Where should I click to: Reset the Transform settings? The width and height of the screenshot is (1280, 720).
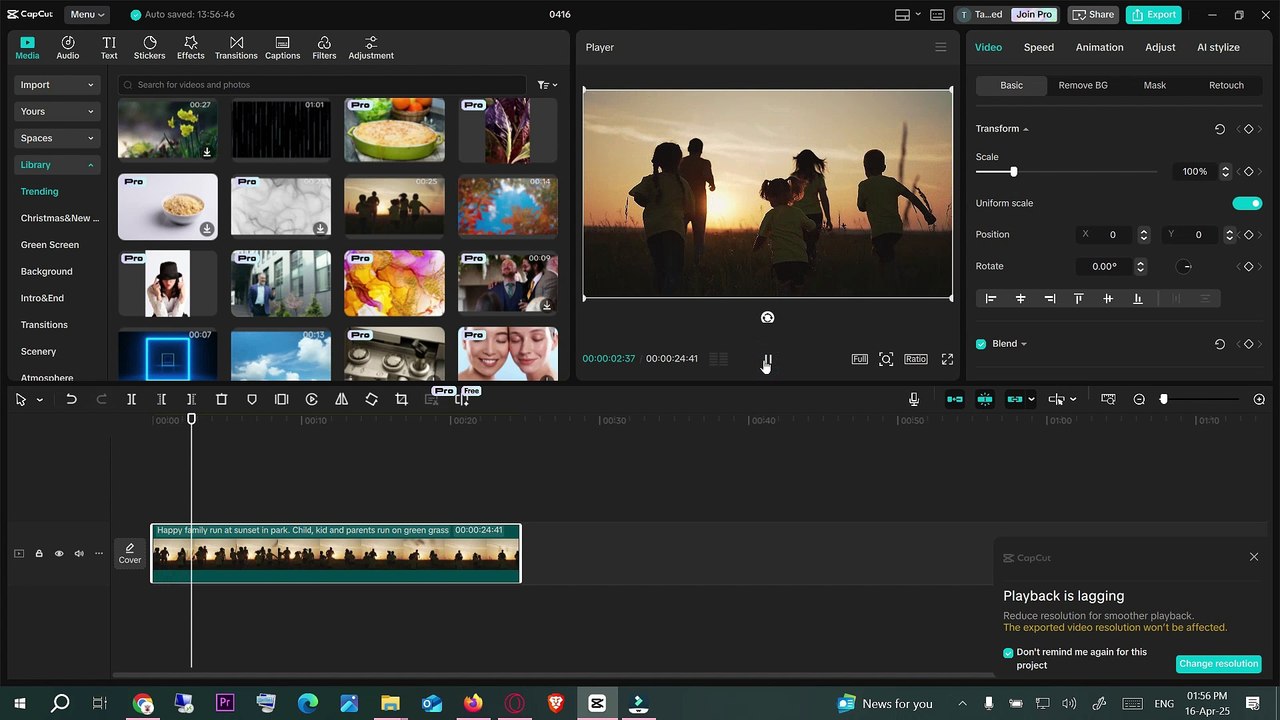(1219, 129)
